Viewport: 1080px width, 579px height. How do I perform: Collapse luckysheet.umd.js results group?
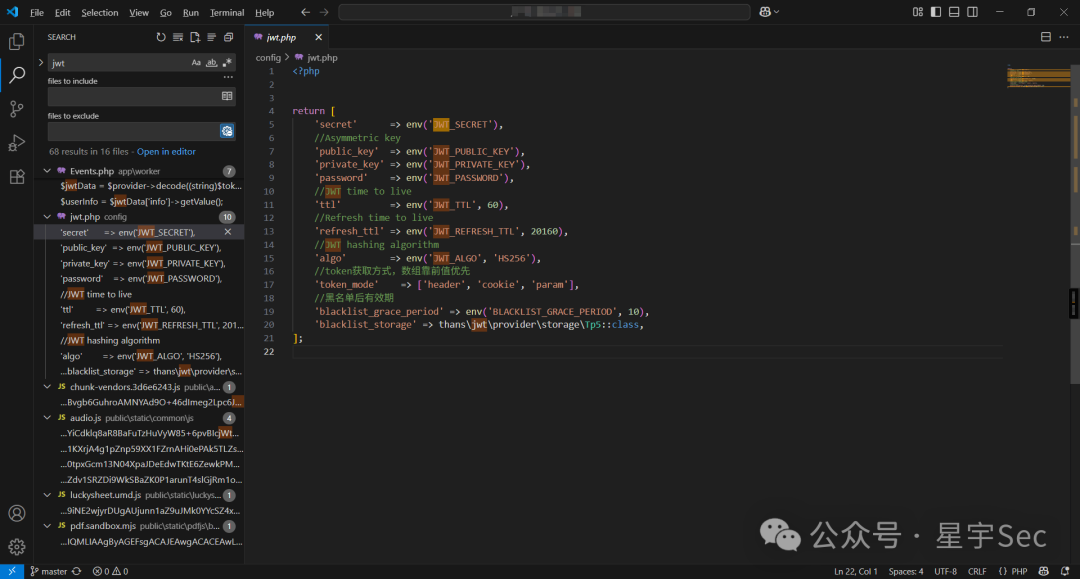point(47,495)
